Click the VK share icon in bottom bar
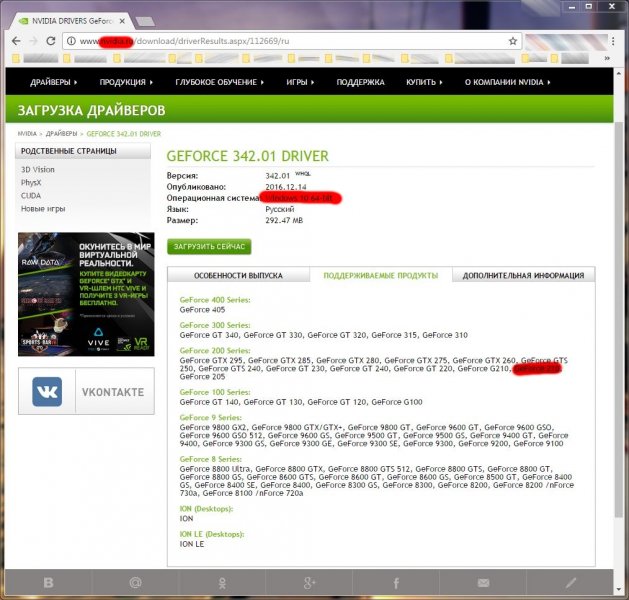Image resolution: width=629 pixels, height=600 pixels. pyautogui.click(x=47, y=582)
